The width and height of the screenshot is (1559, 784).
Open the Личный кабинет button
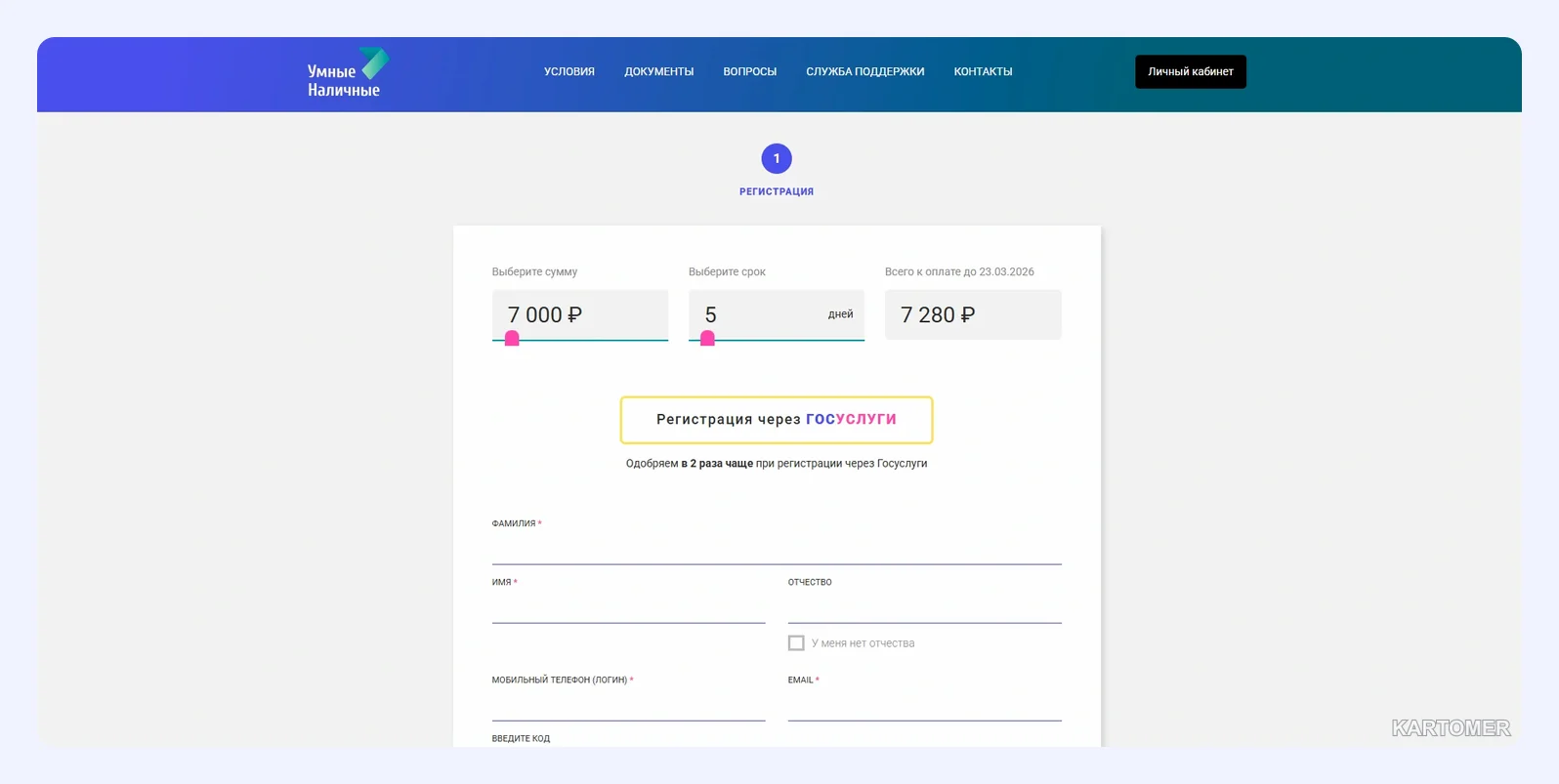1191,71
